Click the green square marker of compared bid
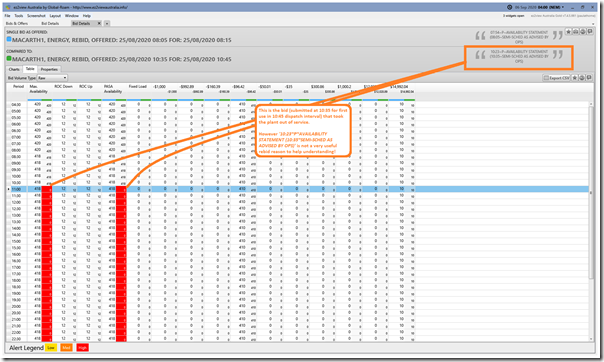 coord(9,59)
